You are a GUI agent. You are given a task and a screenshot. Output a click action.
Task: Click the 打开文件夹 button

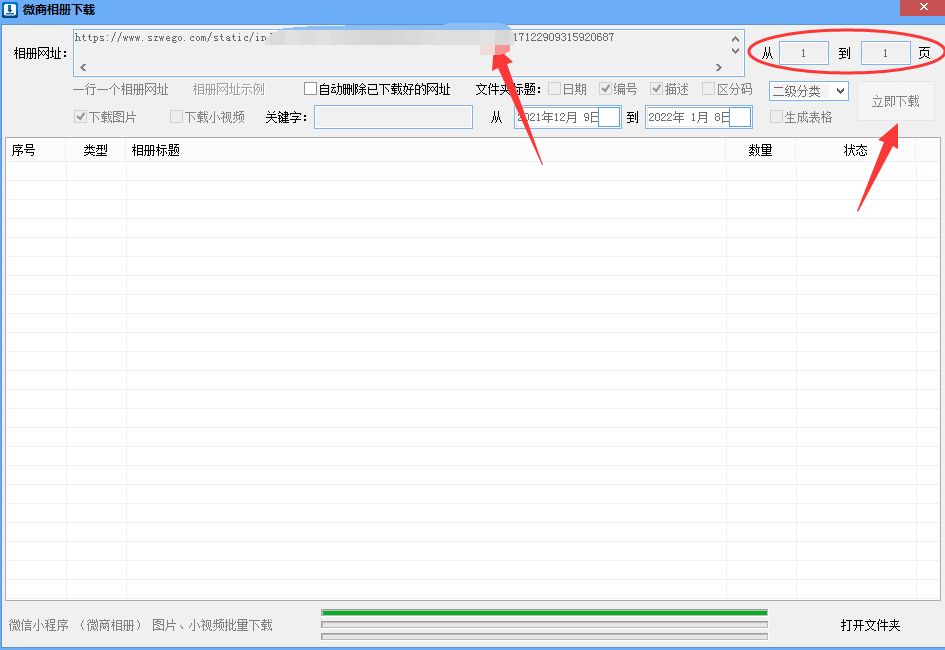(x=870, y=625)
